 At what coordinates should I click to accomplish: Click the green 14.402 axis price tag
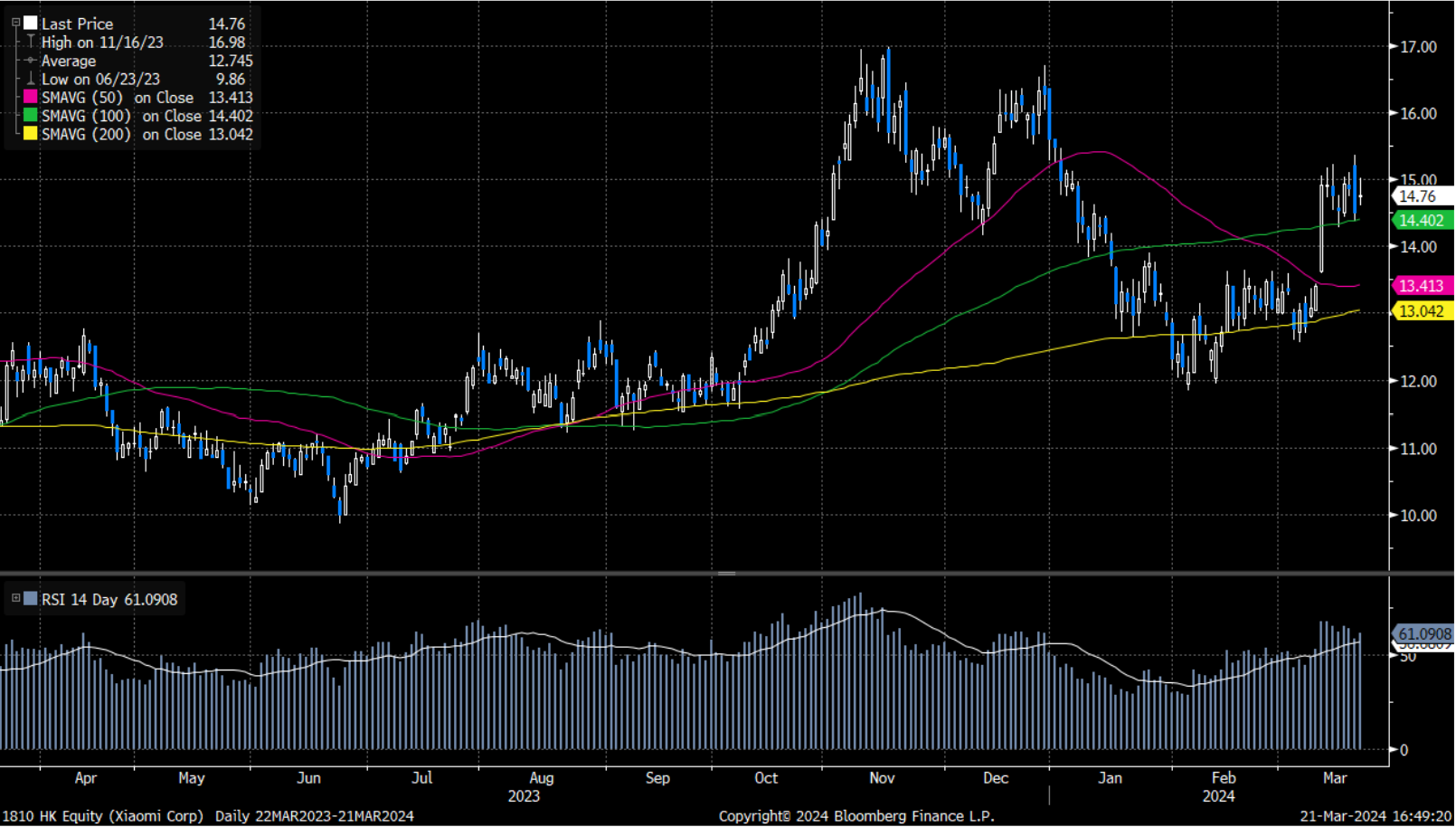click(x=1422, y=220)
